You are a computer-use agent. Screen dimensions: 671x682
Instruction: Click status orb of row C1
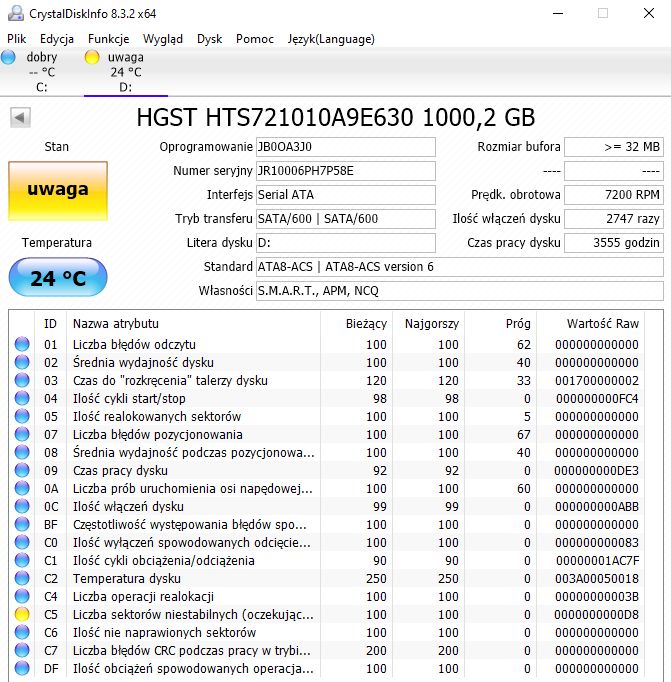click(22, 560)
